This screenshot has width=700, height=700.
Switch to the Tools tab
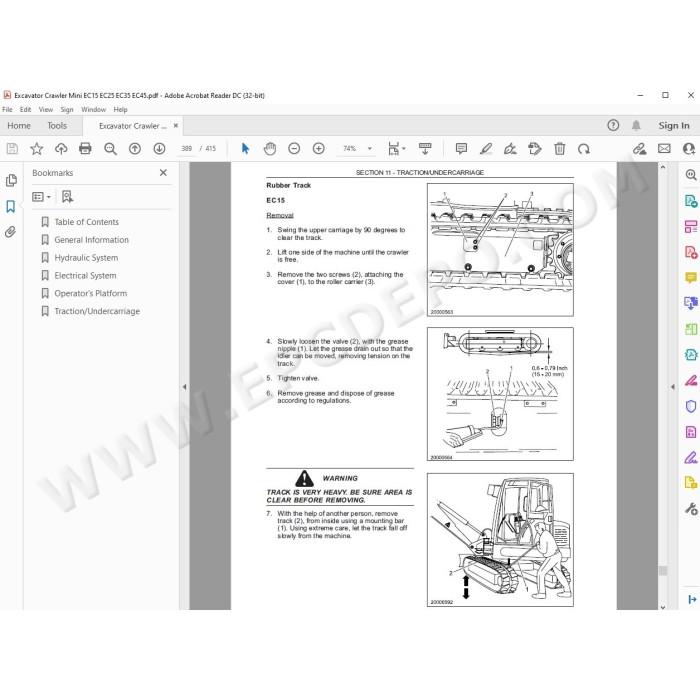click(x=57, y=126)
